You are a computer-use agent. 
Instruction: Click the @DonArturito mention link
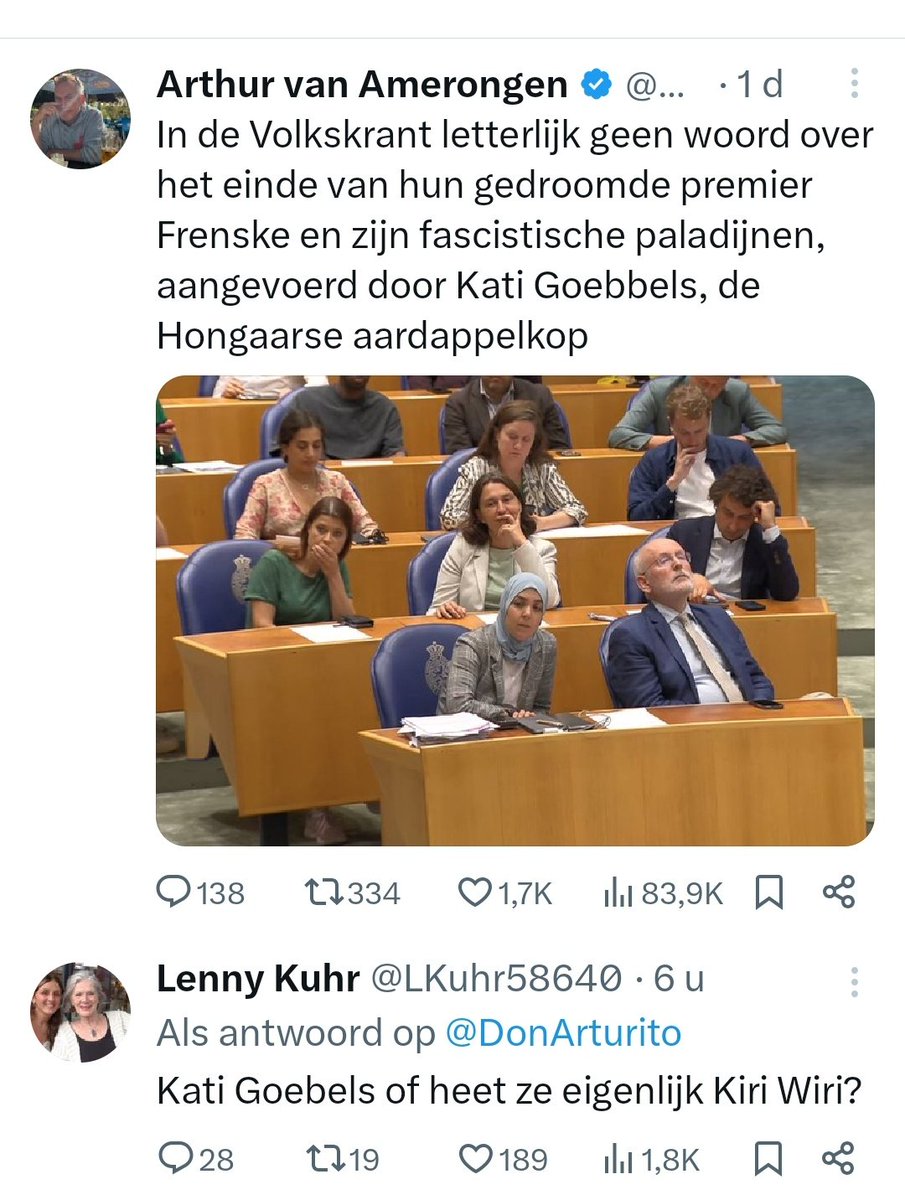click(x=564, y=1033)
